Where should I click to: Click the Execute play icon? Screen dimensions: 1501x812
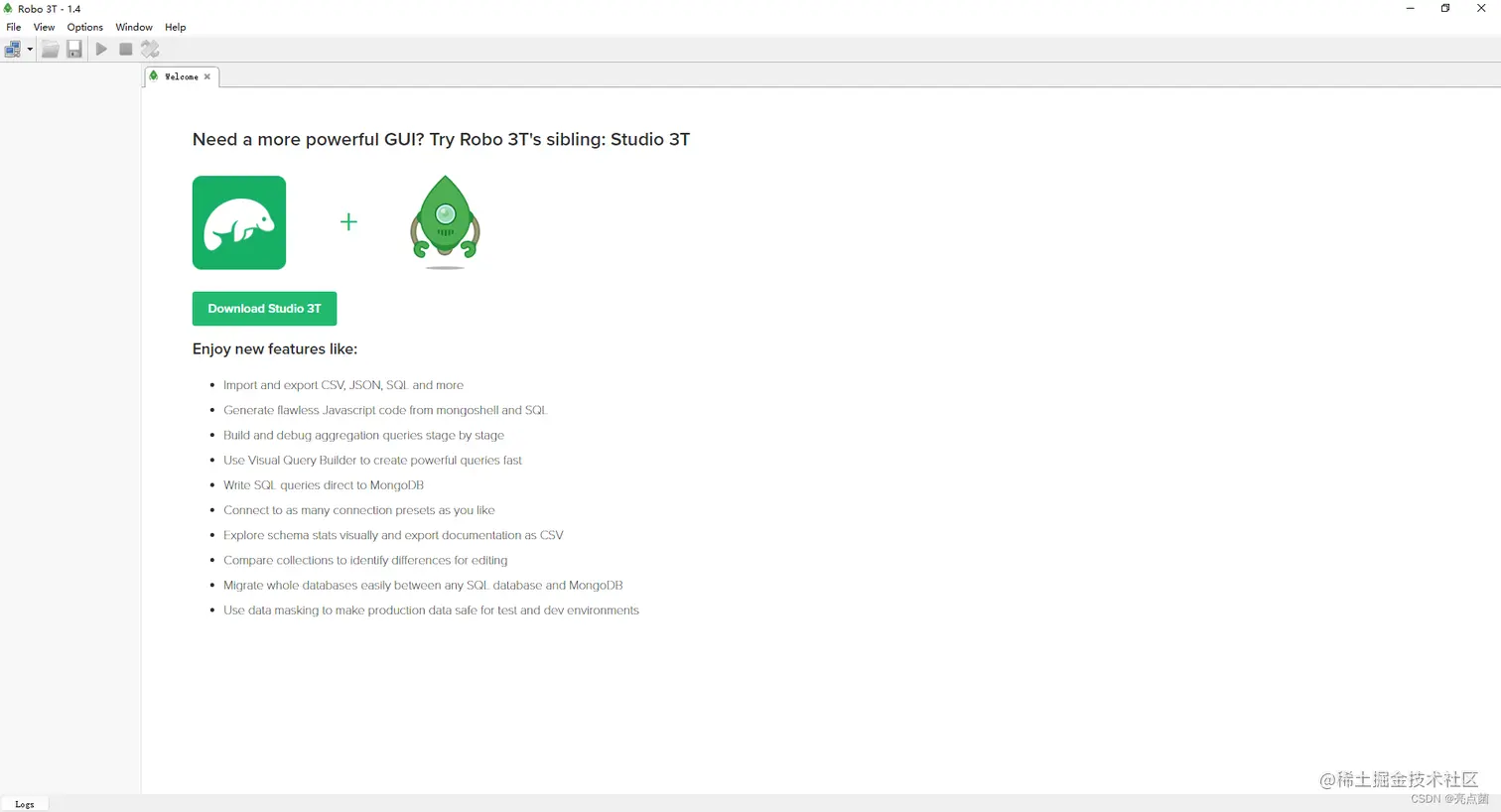tap(101, 49)
